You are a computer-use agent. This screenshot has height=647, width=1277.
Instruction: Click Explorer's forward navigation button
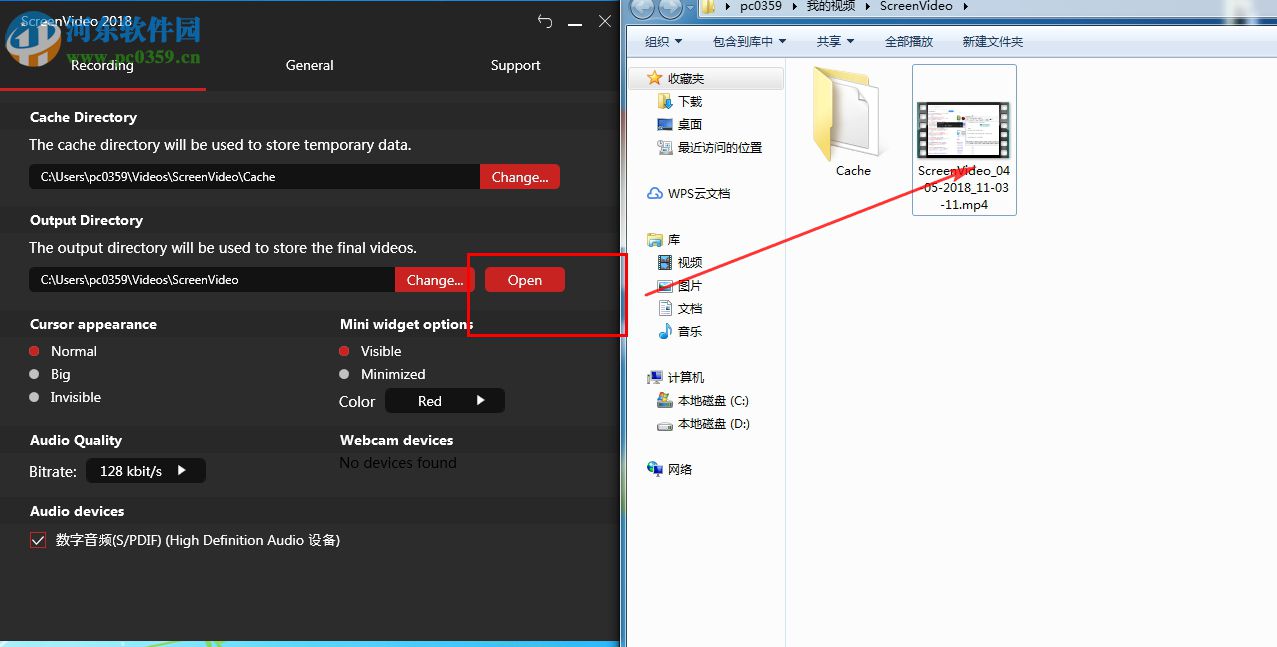pos(671,9)
